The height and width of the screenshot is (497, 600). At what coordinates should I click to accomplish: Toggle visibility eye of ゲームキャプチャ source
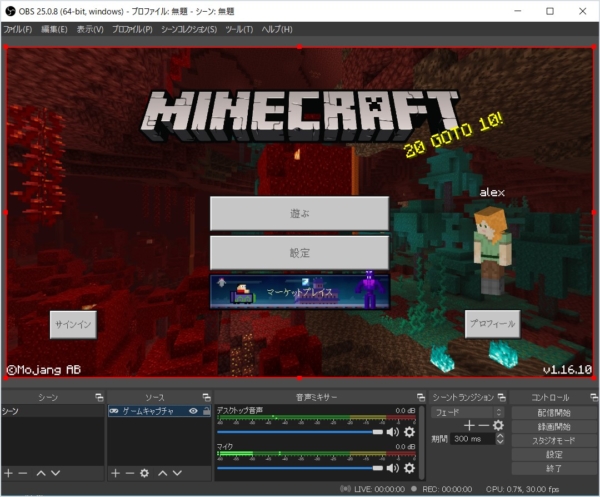[x=194, y=411]
